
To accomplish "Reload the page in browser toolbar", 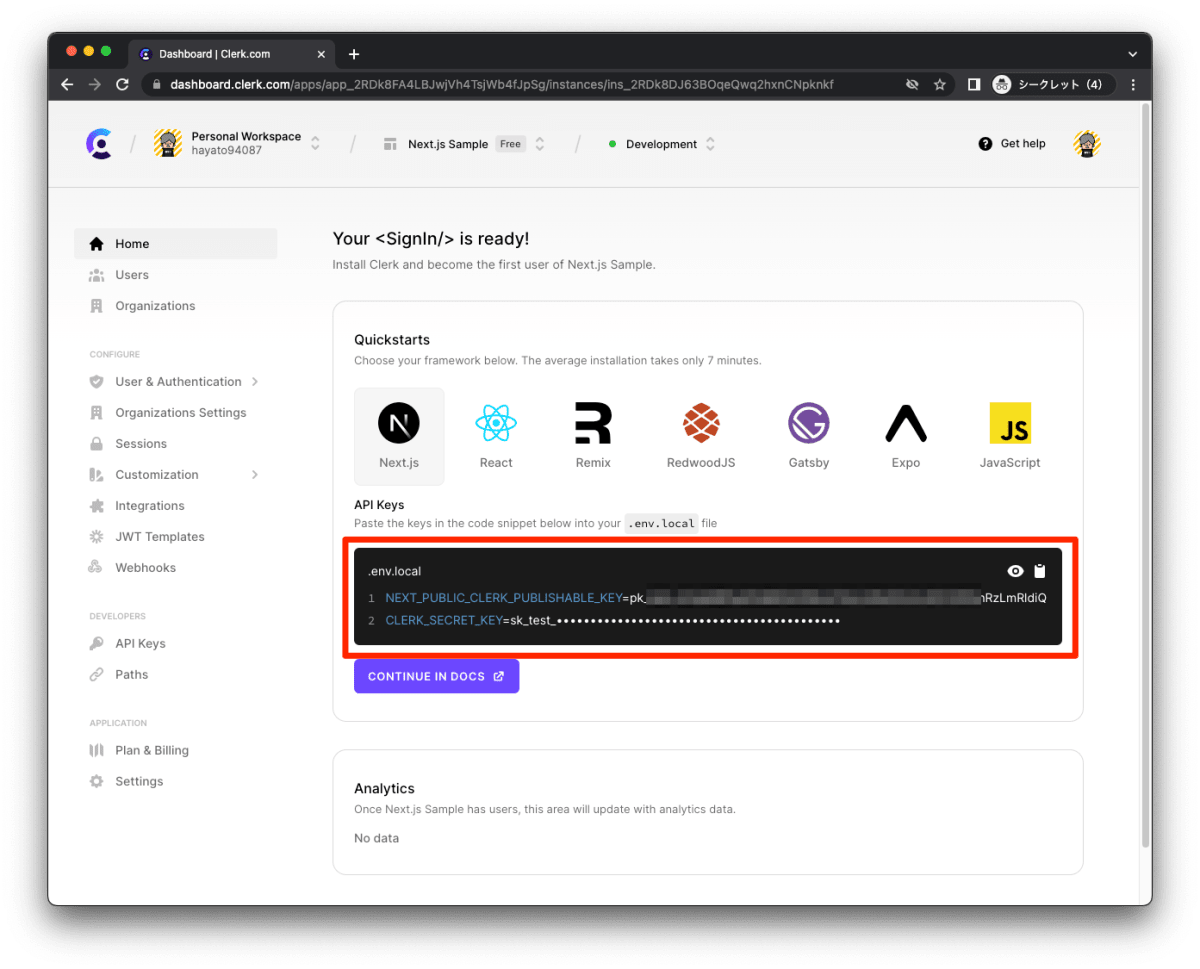I will click(x=122, y=85).
